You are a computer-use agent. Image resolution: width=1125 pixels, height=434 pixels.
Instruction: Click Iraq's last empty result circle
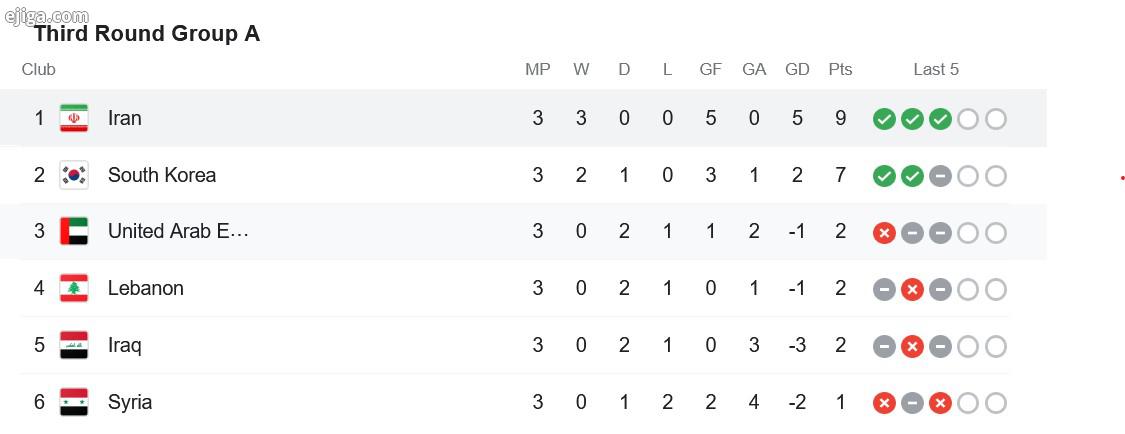click(996, 346)
